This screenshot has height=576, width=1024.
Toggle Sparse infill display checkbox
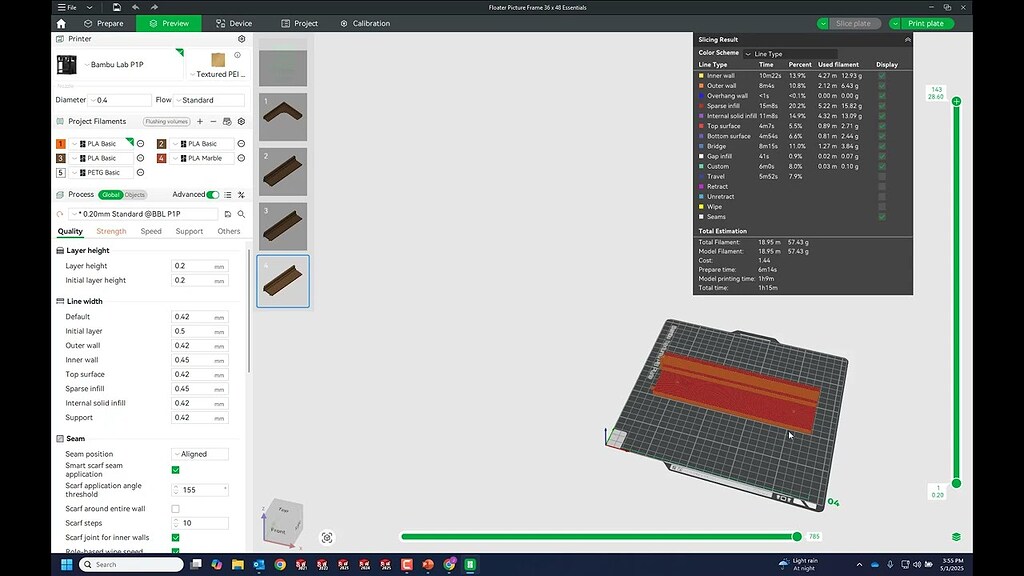tap(882, 106)
